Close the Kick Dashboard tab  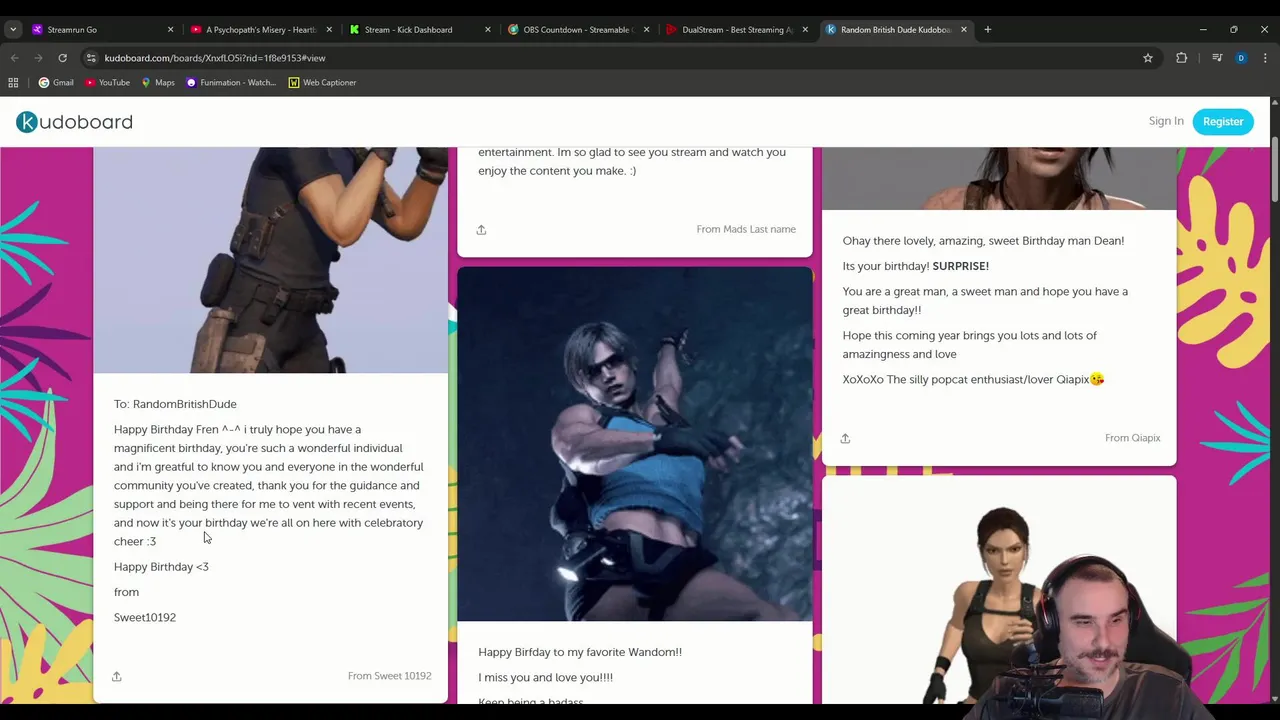pyautogui.click(x=488, y=30)
